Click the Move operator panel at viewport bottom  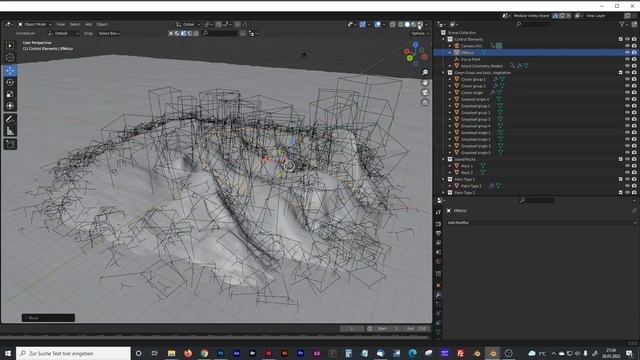coord(48,318)
